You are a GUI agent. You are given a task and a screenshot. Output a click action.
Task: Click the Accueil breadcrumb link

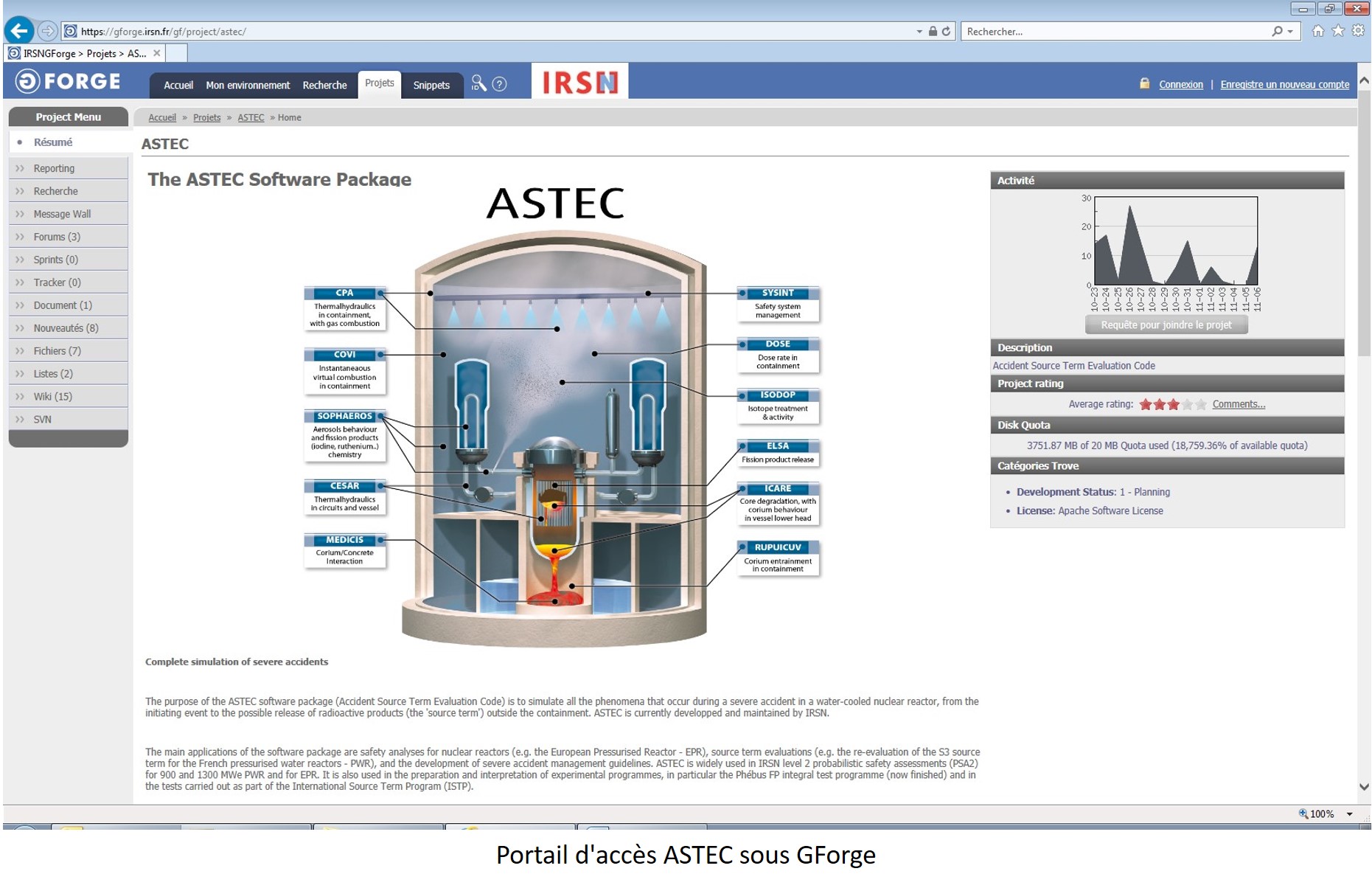[x=162, y=117]
